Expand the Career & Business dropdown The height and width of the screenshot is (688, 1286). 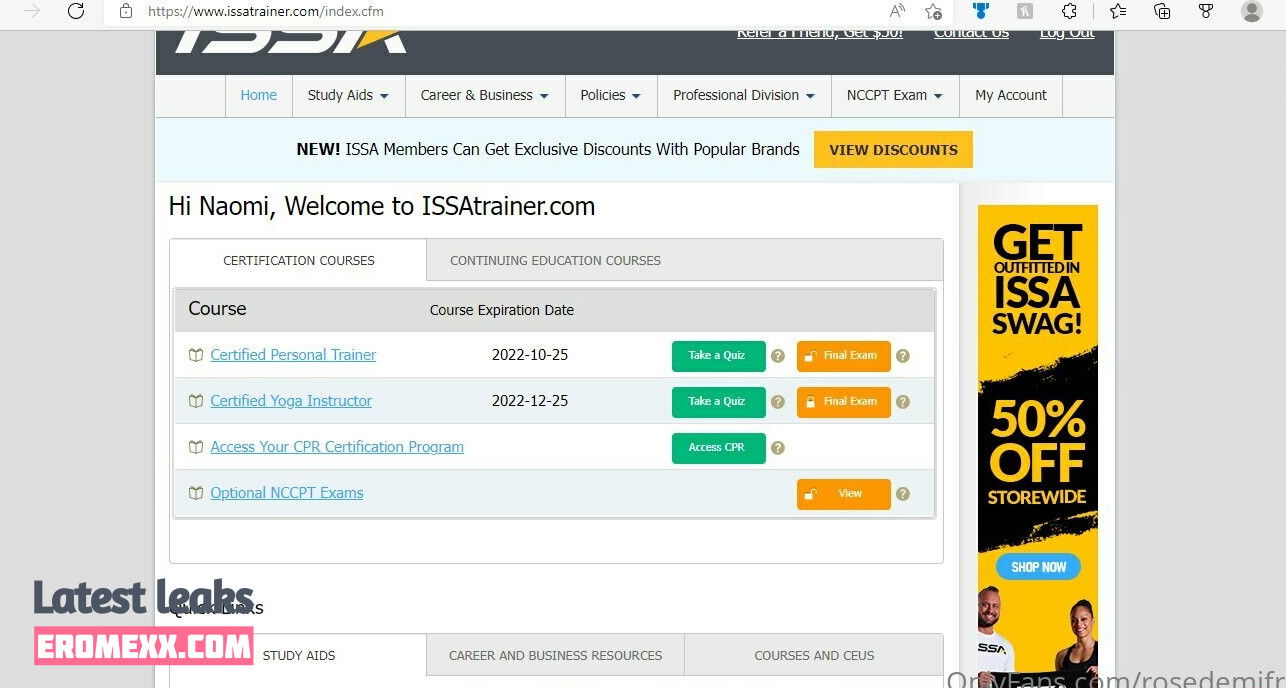(485, 95)
